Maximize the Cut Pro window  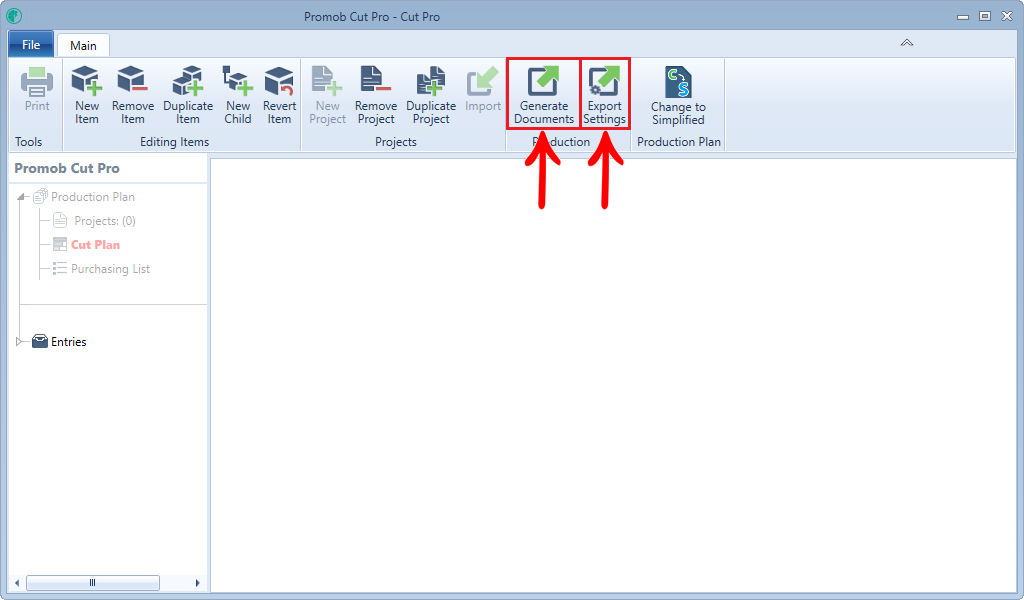[985, 16]
